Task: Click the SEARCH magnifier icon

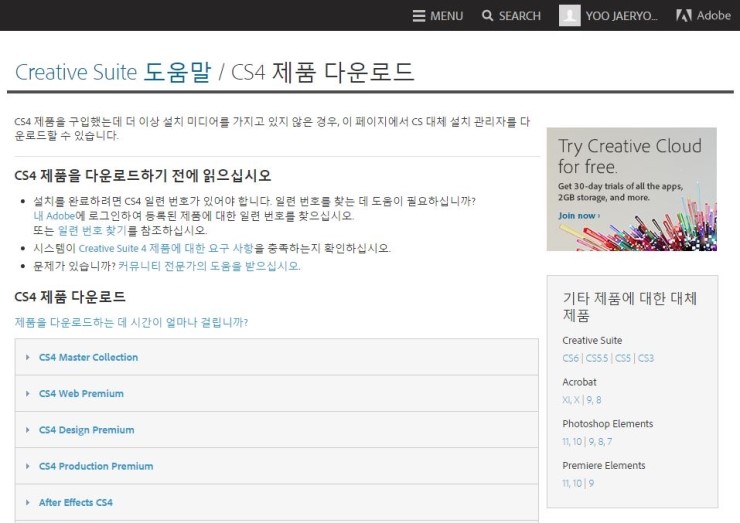Action: click(488, 16)
